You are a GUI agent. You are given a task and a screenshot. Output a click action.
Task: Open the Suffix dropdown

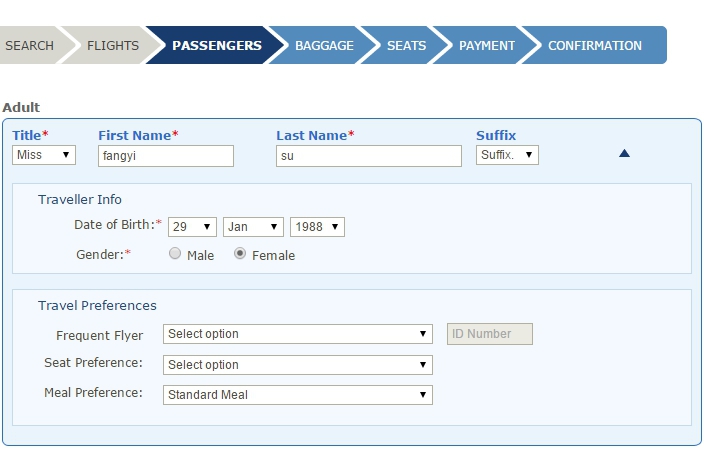(x=507, y=155)
